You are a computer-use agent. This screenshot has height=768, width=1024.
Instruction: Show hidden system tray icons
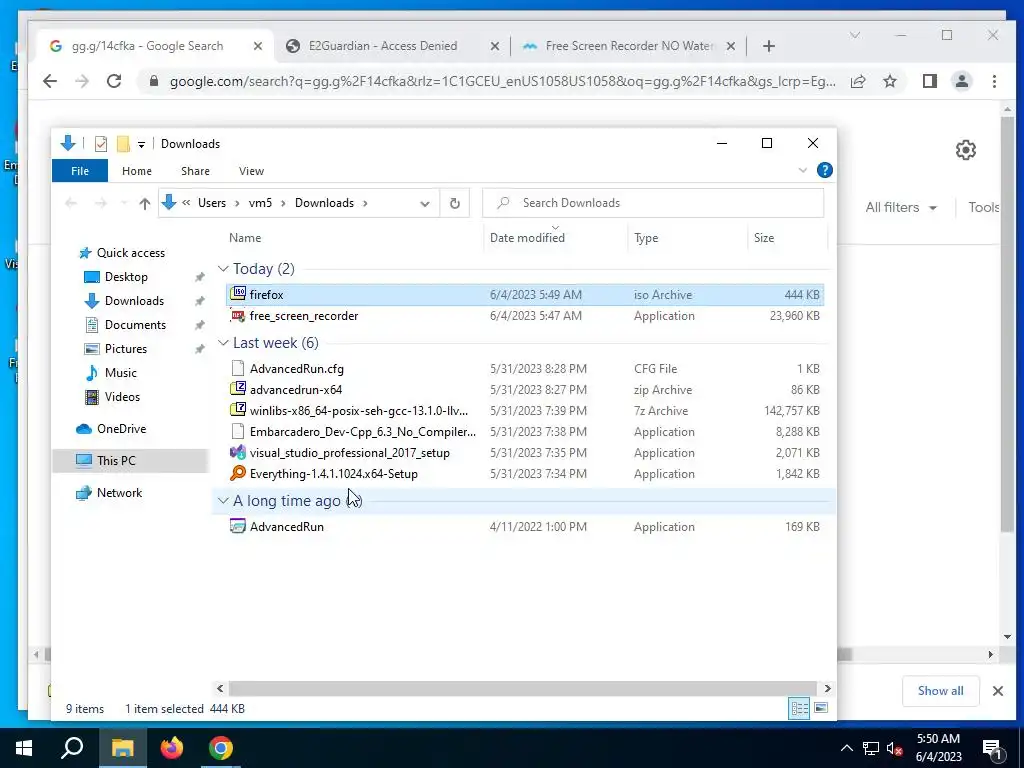pos(846,748)
